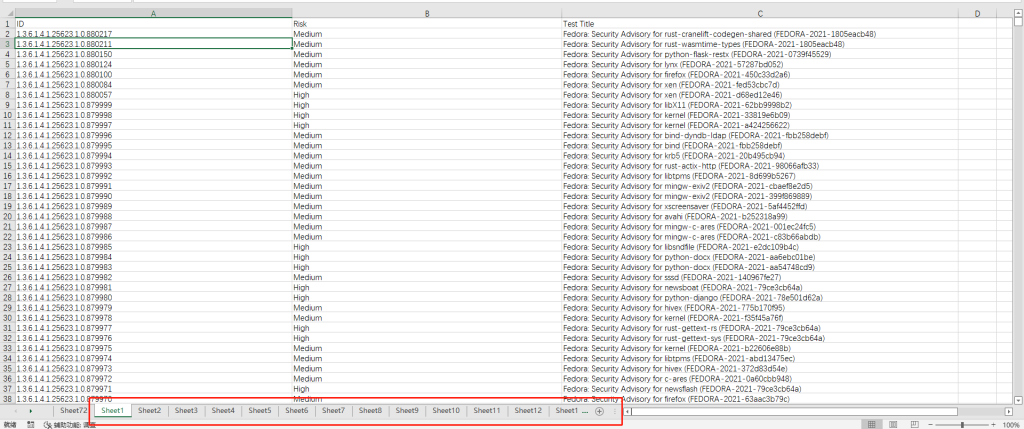Add a new sheet with plus icon
Viewport: 1024px width, 429px height.
coord(600,411)
